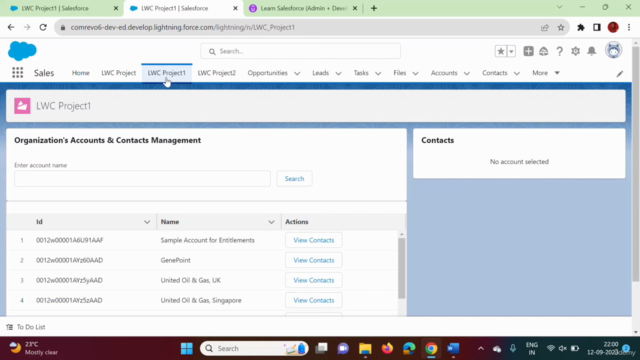Open the To Do List utility
This screenshot has width=640, height=360.
click(26, 327)
